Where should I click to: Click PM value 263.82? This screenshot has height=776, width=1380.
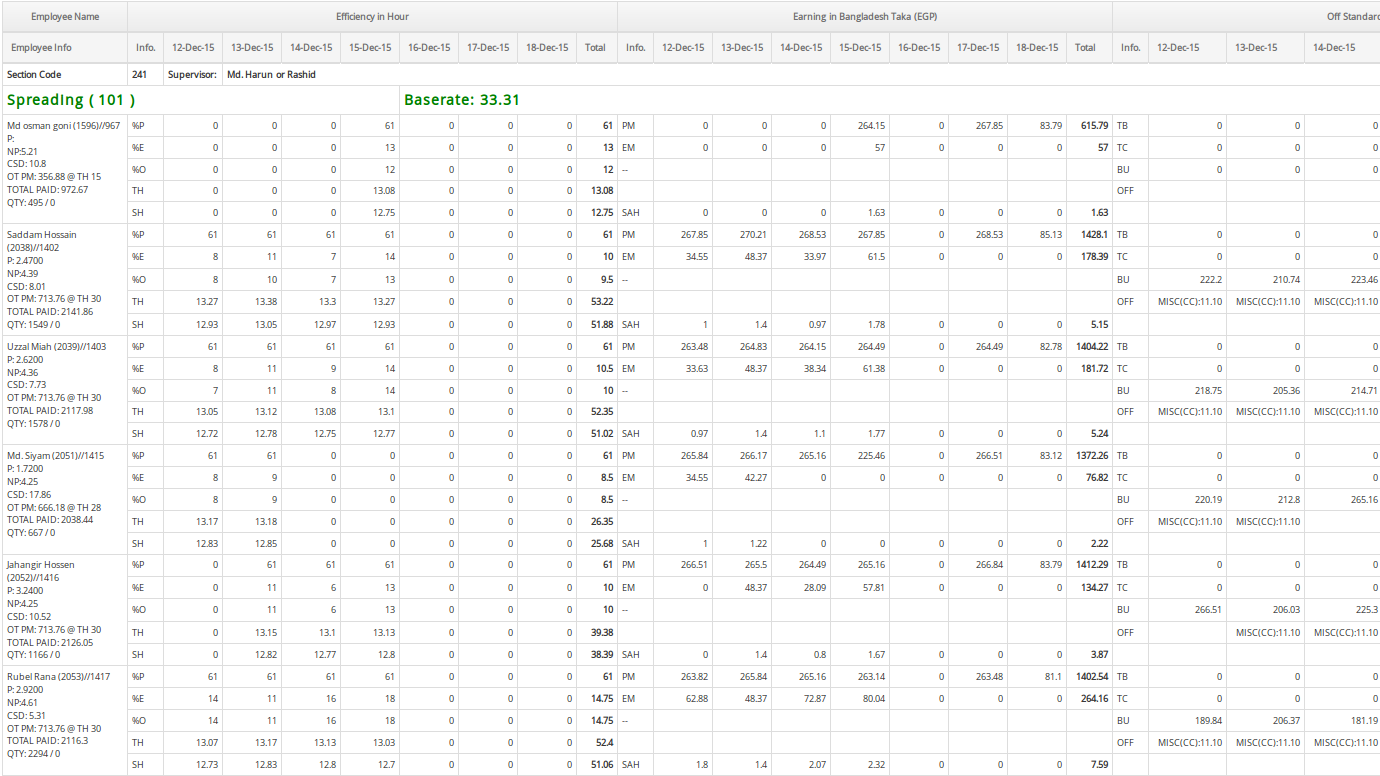click(x=695, y=677)
